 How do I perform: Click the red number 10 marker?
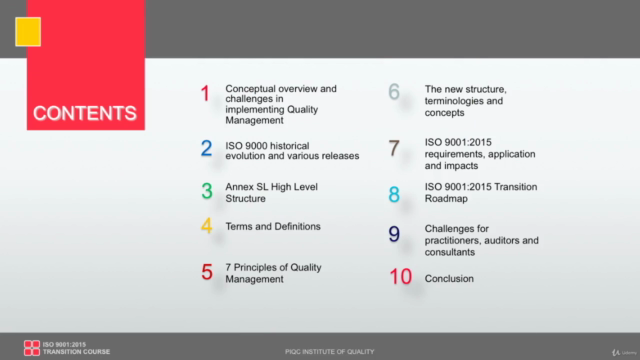pos(400,277)
